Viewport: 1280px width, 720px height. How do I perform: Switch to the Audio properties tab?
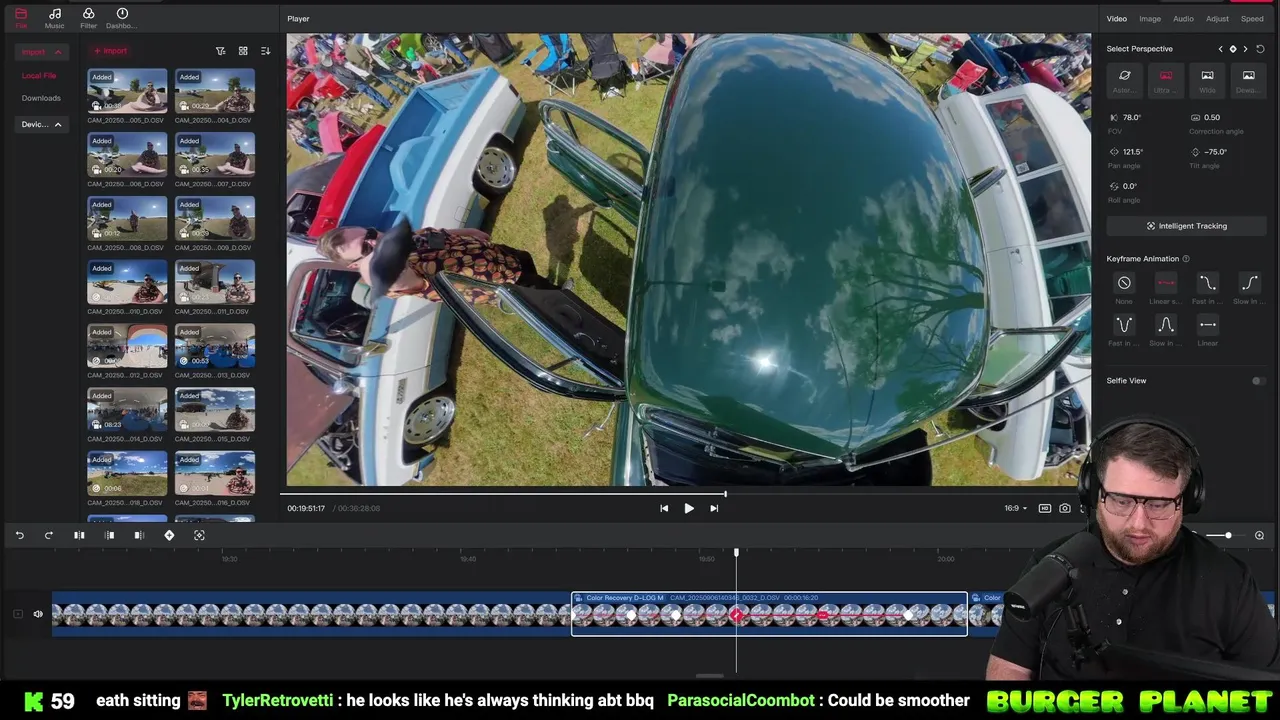coord(1183,19)
